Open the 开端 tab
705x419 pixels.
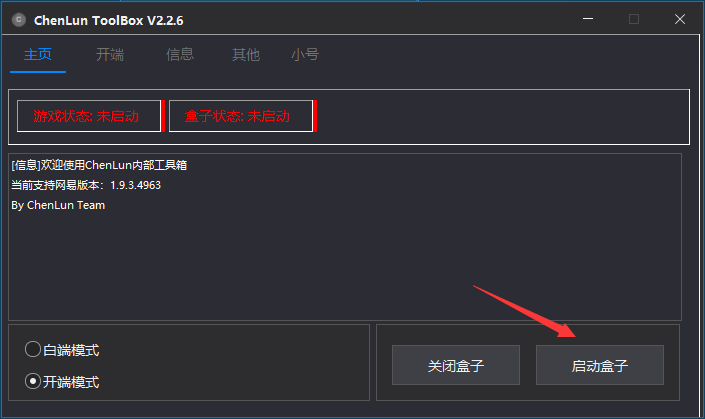click(110, 55)
